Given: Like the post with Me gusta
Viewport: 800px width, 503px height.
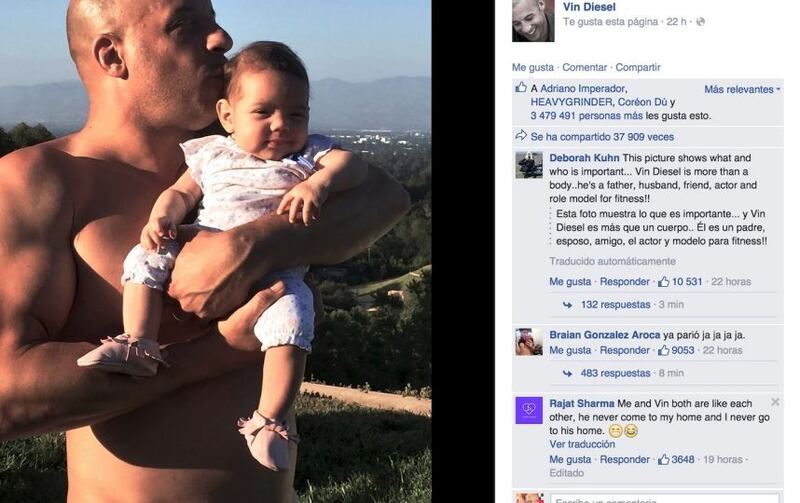Looking at the screenshot, I should 533,67.
